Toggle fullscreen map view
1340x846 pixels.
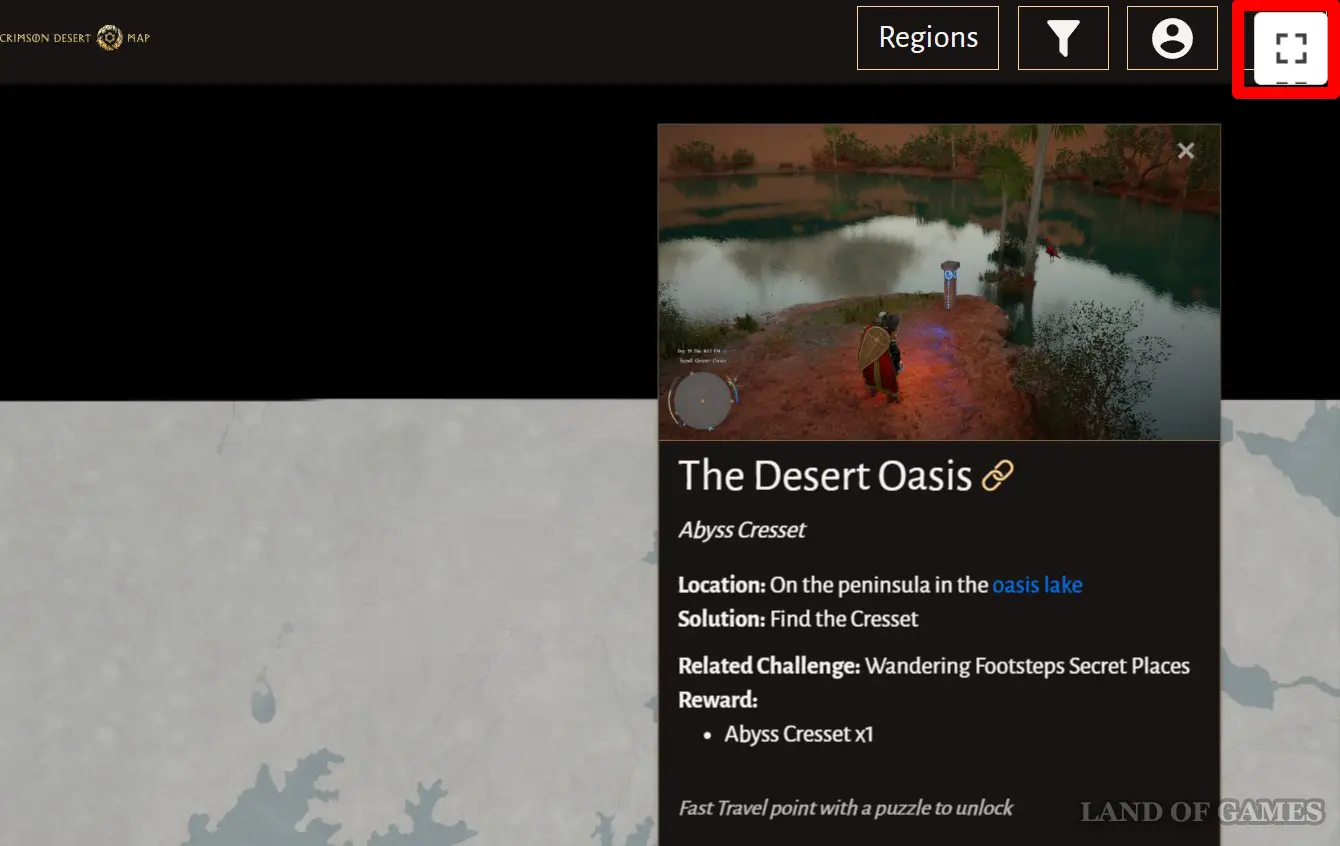1291,48
